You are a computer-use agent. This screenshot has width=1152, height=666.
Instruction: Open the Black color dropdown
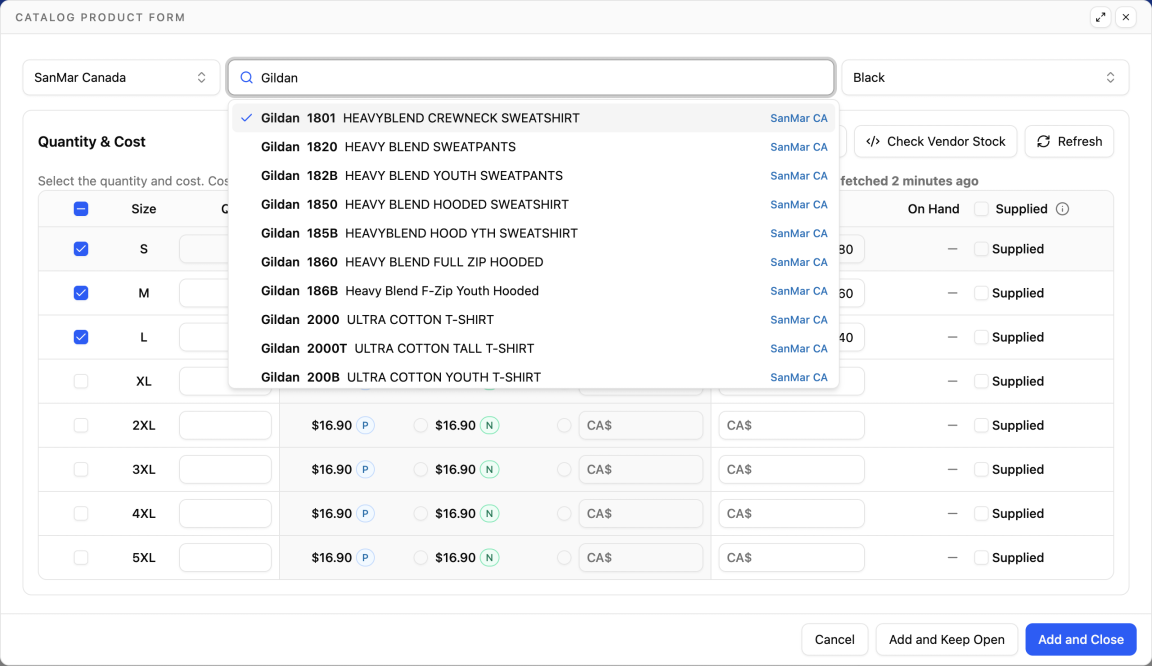pyautogui.click(x=984, y=77)
